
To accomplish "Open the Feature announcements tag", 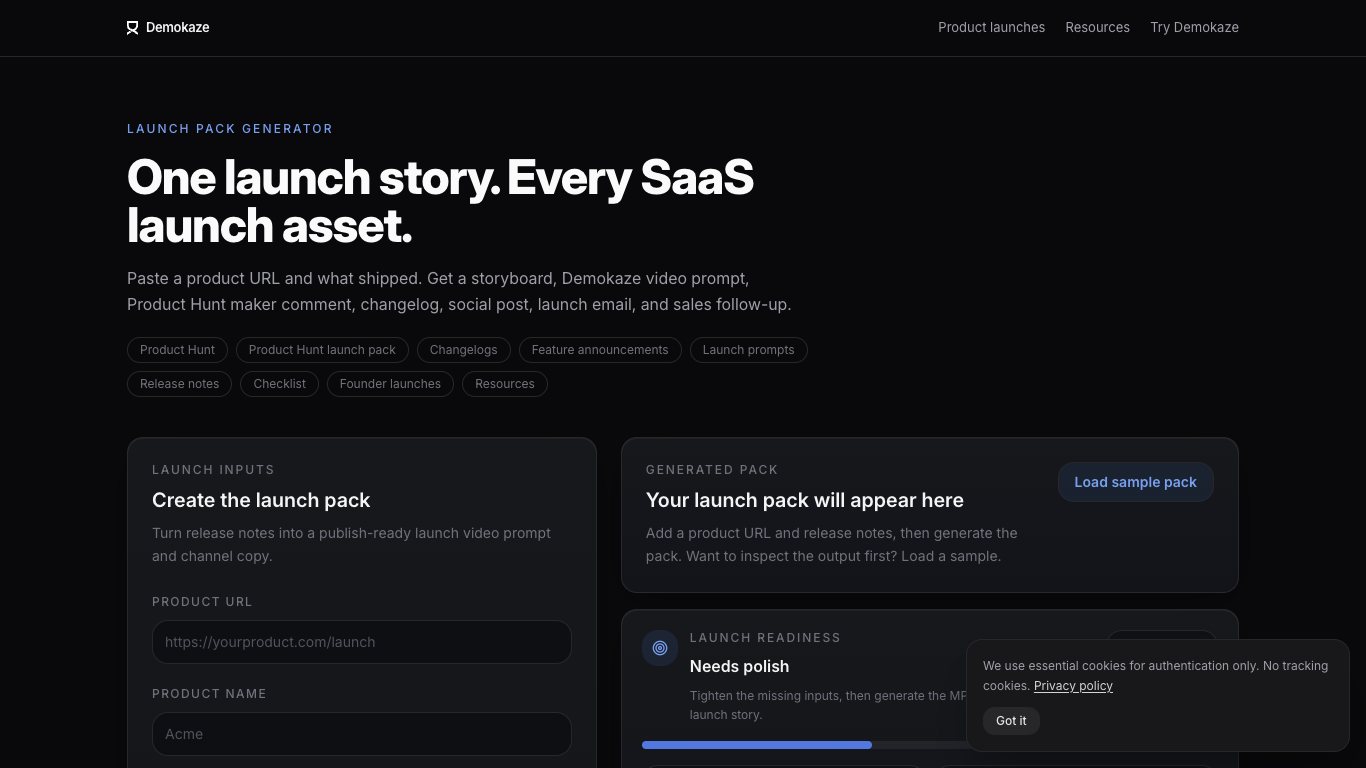I will pos(600,350).
